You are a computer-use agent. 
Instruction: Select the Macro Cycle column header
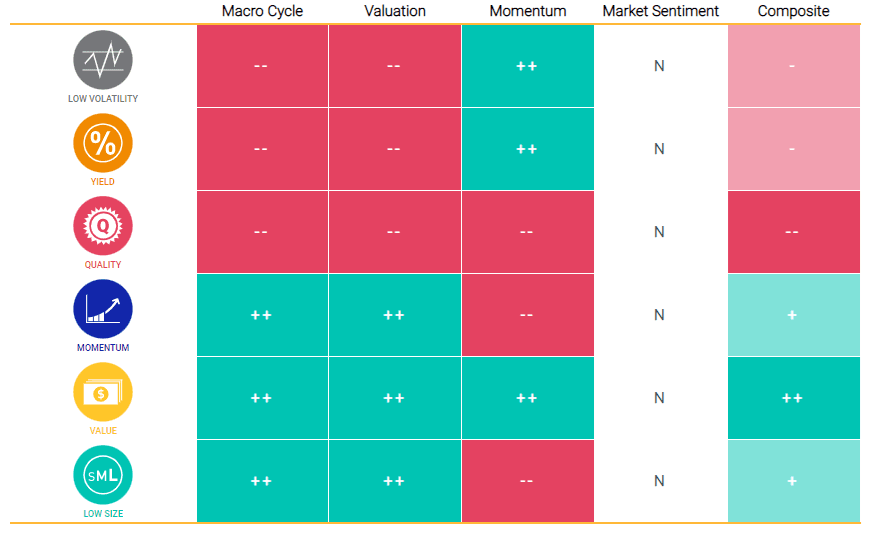pos(262,12)
